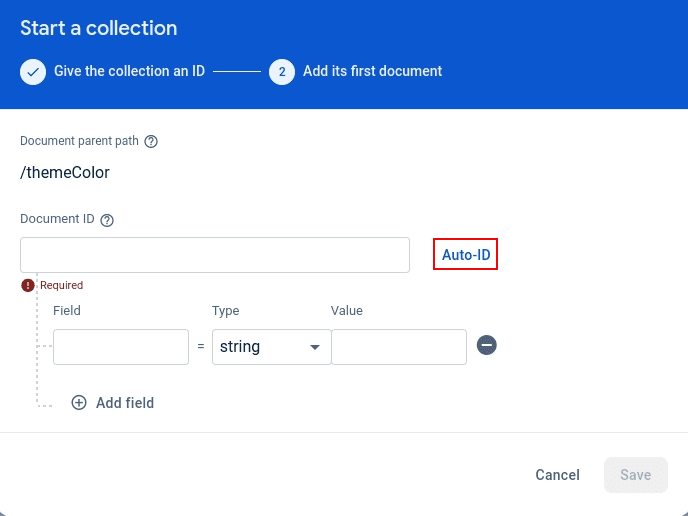This screenshot has height=516, width=688.
Task: Open help tooltip for Document ID
Action: point(107,220)
